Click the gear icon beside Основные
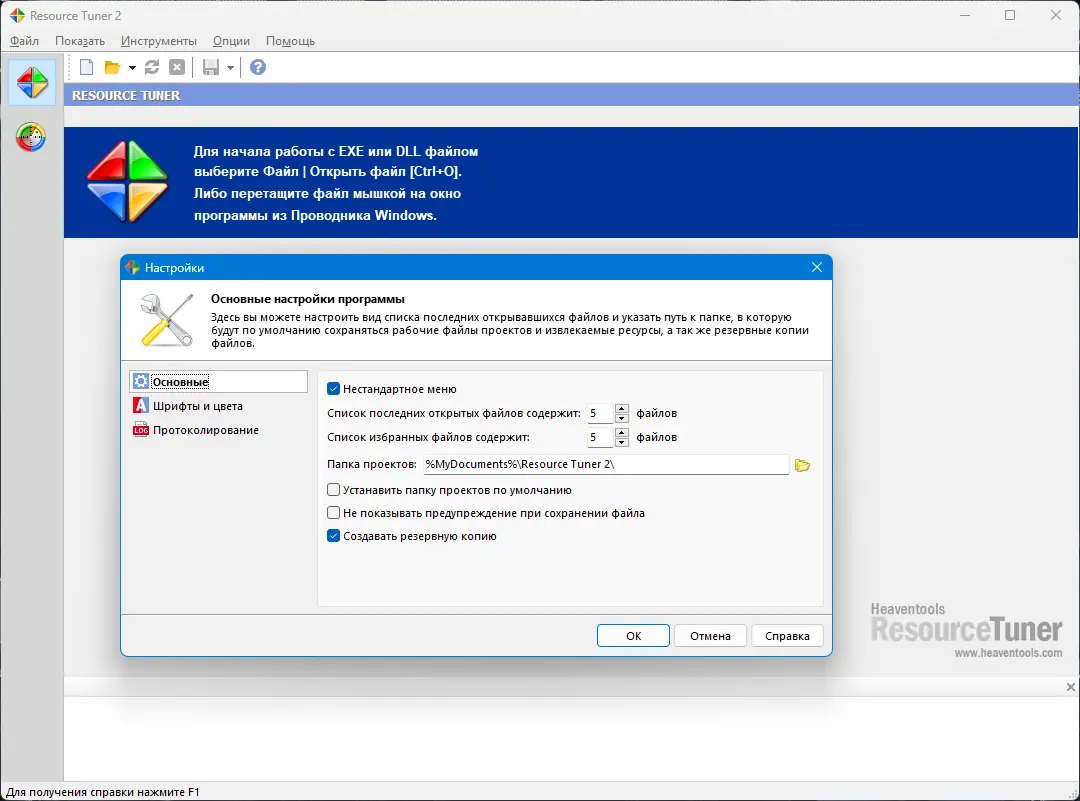The width and height of the screenshot is (1080, 801). click(x=141, y=382)
